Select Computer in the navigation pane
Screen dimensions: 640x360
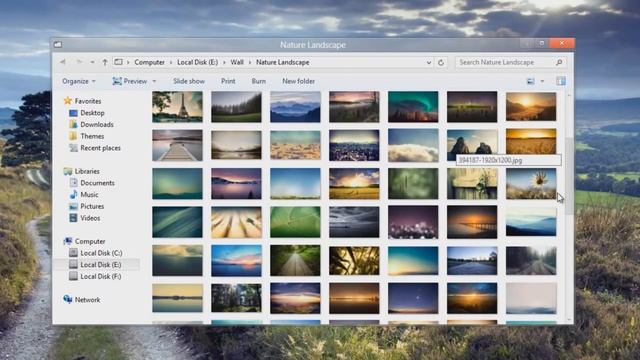pos(90,241)
